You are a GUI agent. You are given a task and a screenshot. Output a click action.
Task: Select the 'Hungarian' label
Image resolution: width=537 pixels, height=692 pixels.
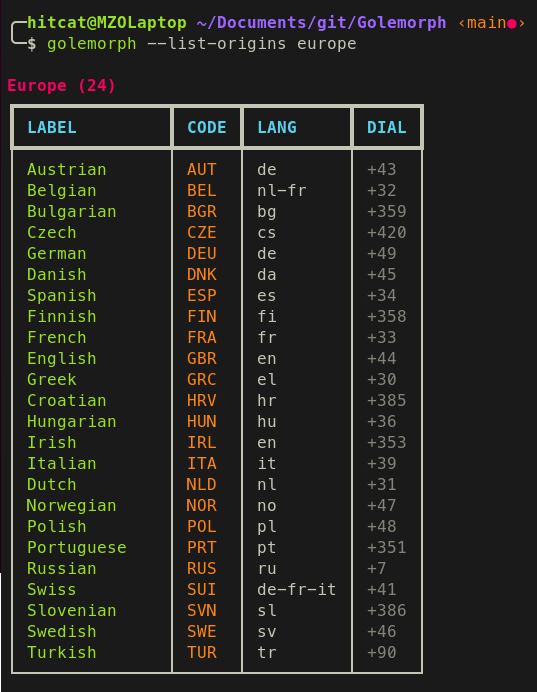[71, 422]
